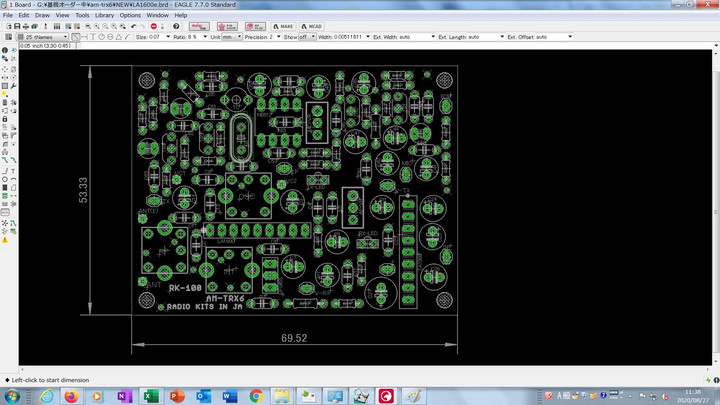The height and width of the screenshot is (405, 720).
Task: Click the Undo arrow icon
Action: coord(134,26)
